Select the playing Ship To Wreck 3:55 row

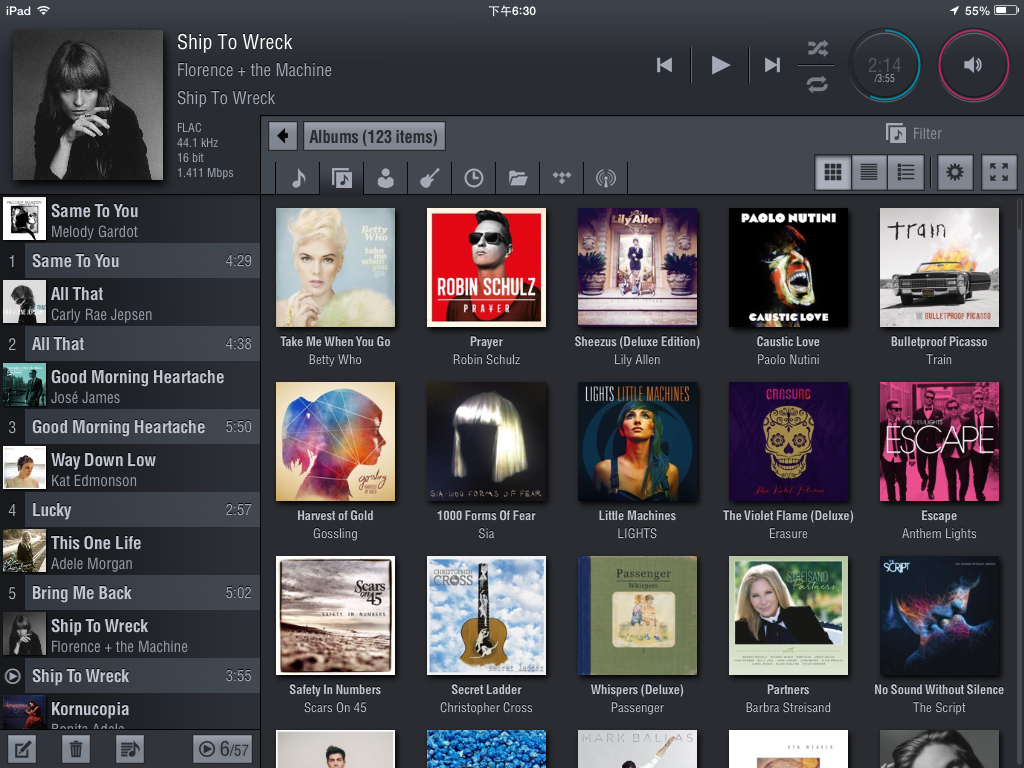click(x=130, y=676)
